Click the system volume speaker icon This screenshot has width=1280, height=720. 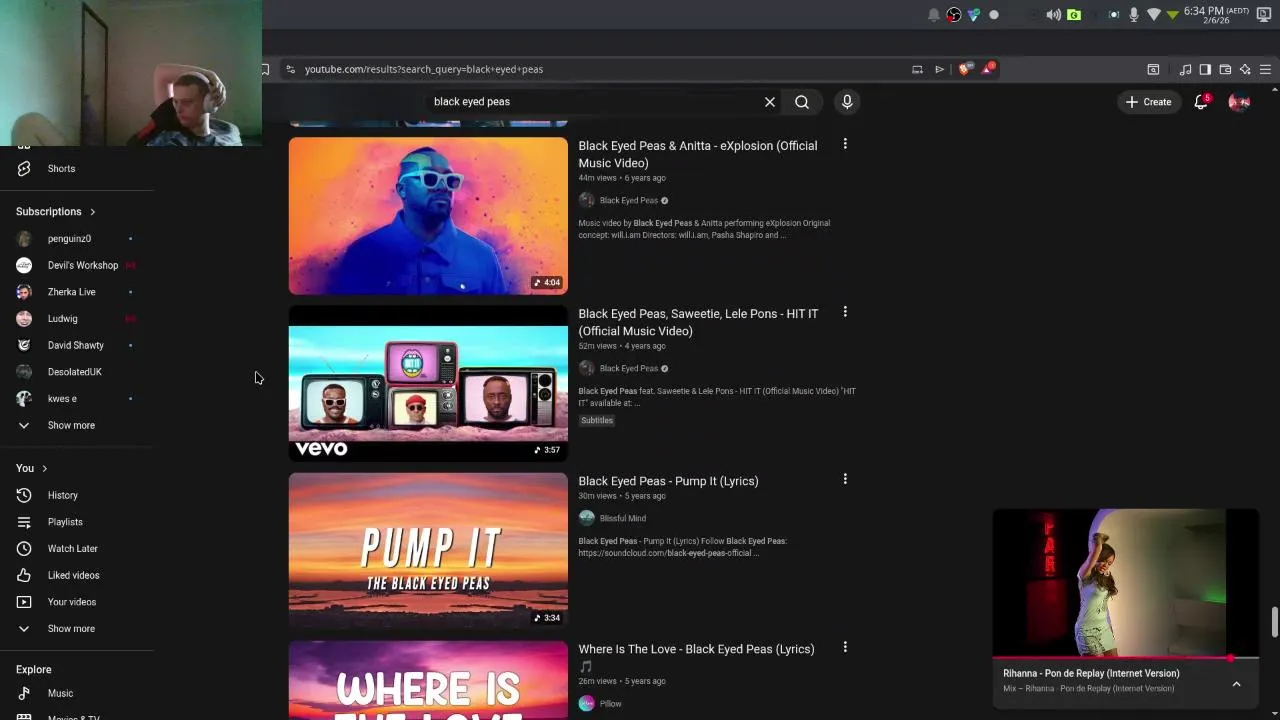point(1053,14)
